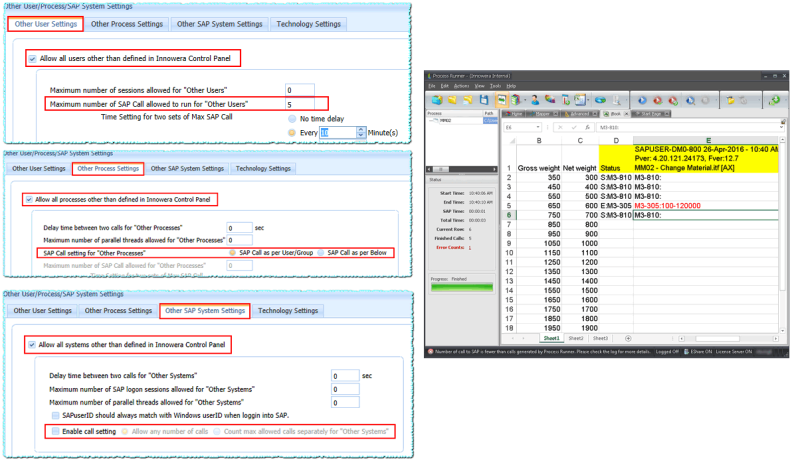Click the green Progress Finished bar
The image size is (792, 463).
click(x=462, y=287)
